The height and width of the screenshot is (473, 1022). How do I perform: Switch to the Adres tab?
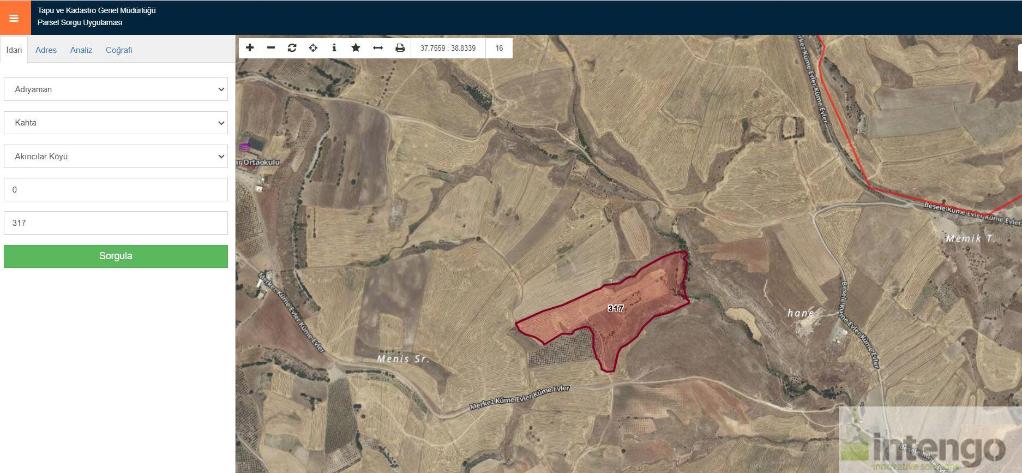[x=46, y=50]
